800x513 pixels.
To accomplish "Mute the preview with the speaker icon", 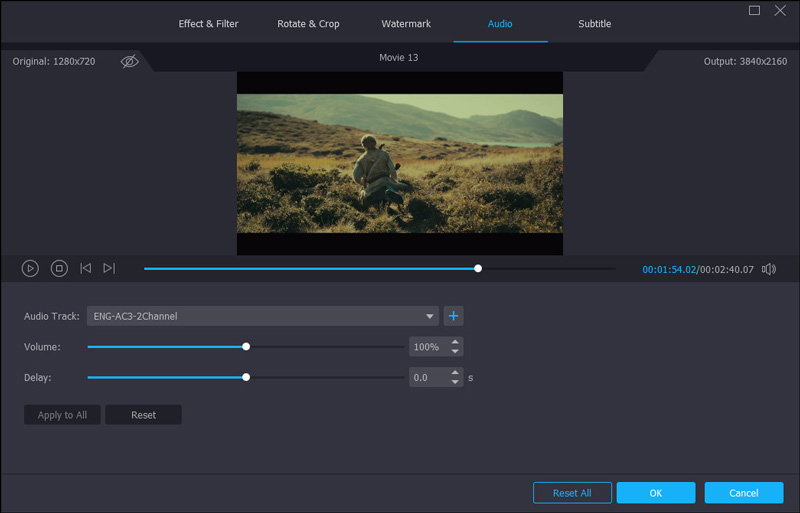I will point(768,269).
